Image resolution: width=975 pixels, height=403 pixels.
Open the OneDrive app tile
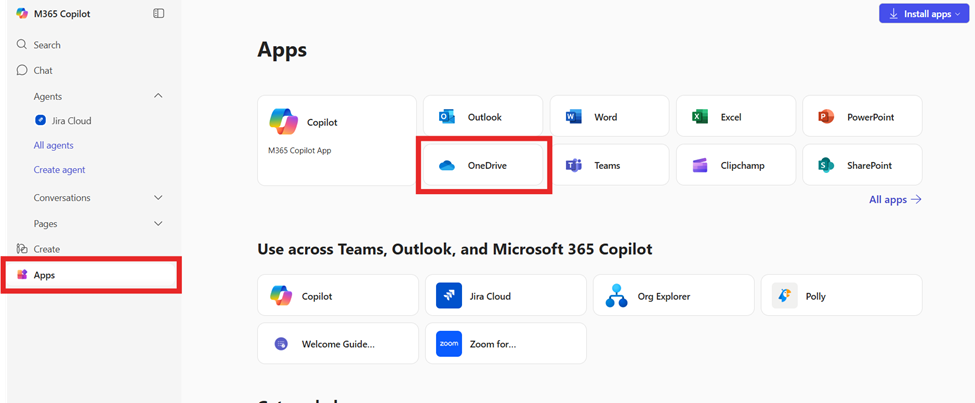point(484,165)
